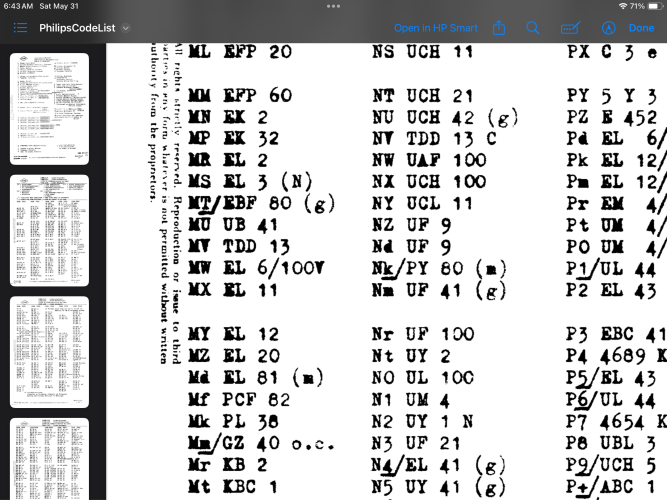Tap Done to close the document
Viewport: 667px width, 500px height.
point(641,28)
